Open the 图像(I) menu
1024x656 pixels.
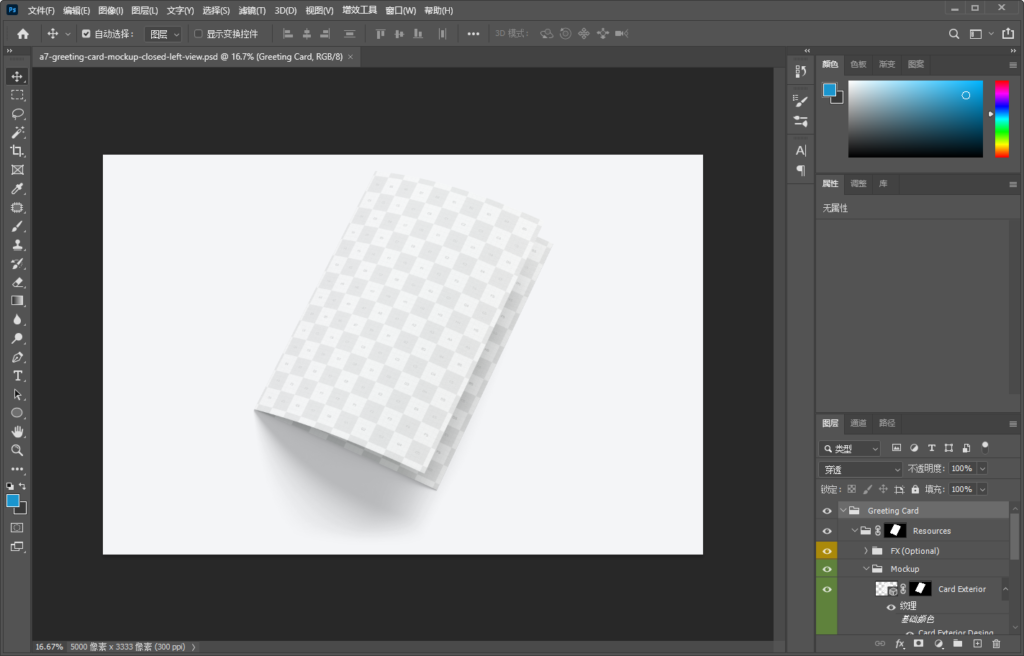[110, 10]
